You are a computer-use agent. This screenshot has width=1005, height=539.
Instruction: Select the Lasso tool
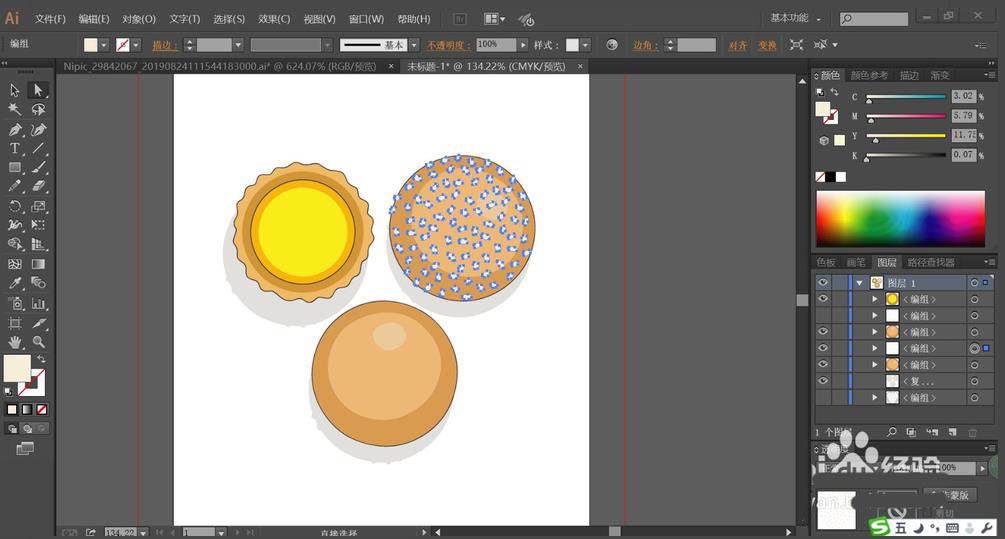coord(38,110)
